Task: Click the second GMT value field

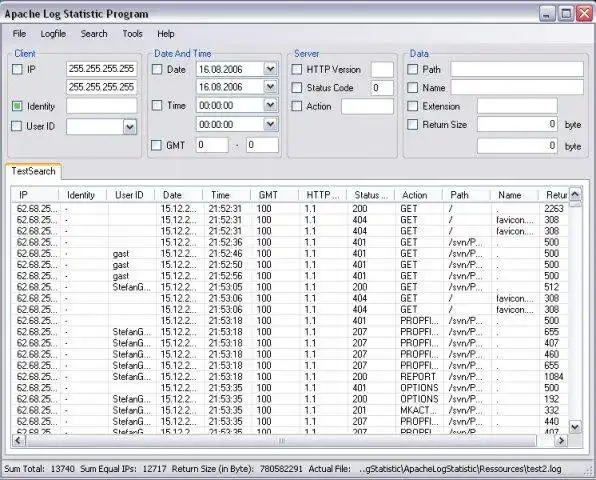Action: [262, 145]
